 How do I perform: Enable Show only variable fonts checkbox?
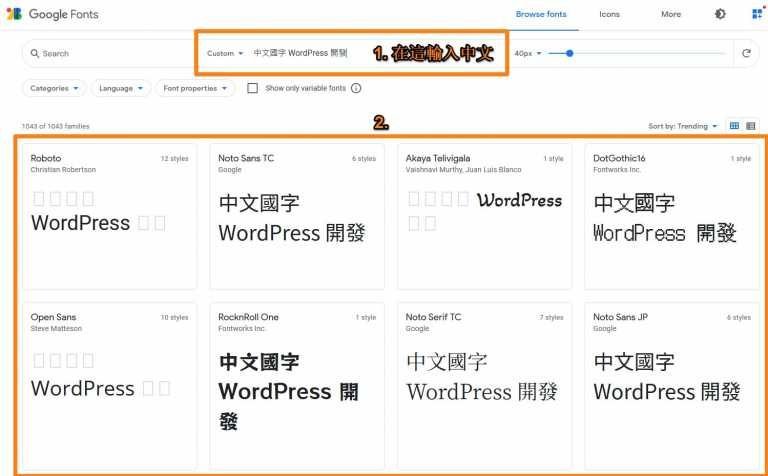pyautogui.click(x=253, y=88)
